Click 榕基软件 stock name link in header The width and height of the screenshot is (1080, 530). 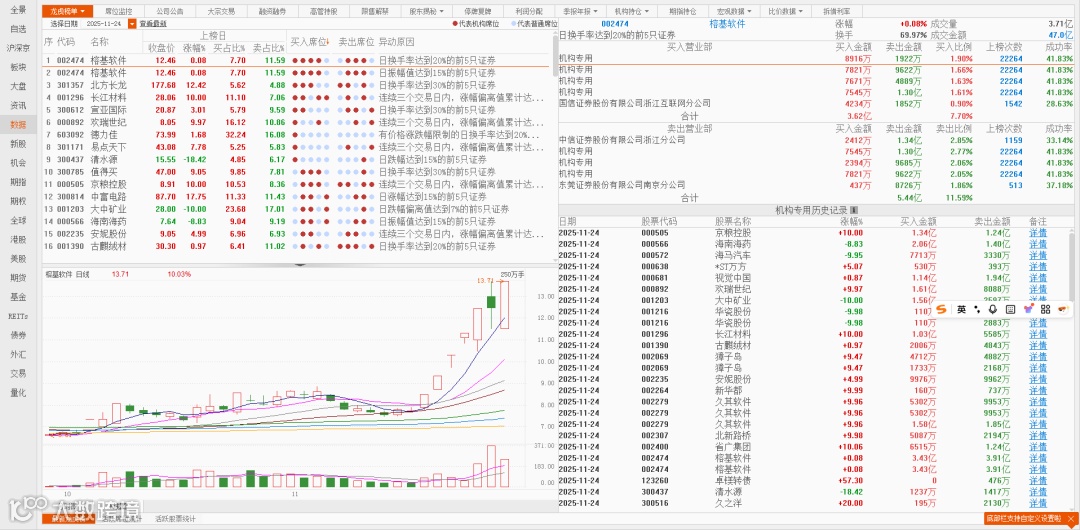tap(727, 23)
